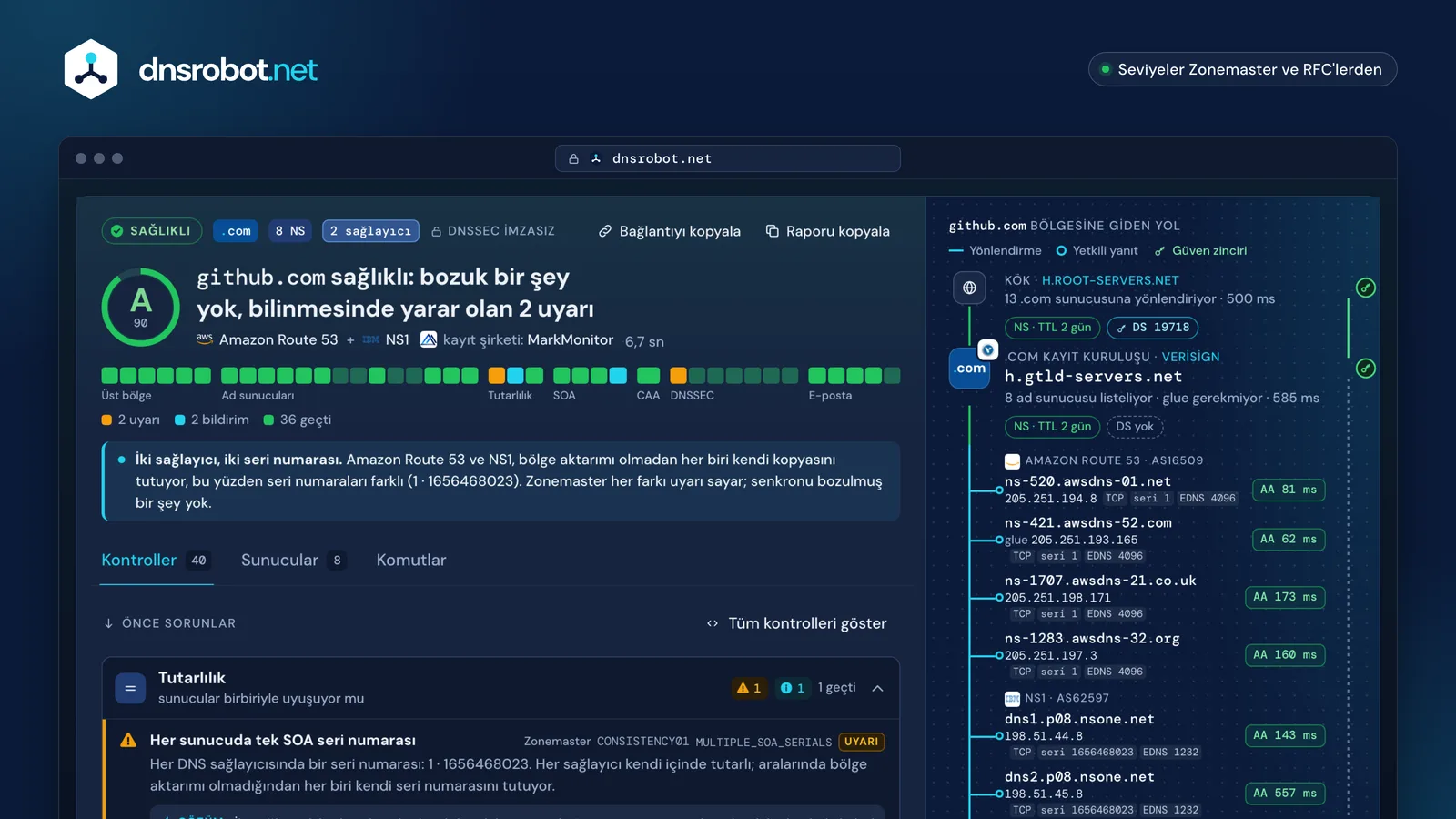Screen dimensions: 1456x819
Task: Click dns1.p08.nsone.net server name
Action: pos(1079,719)
